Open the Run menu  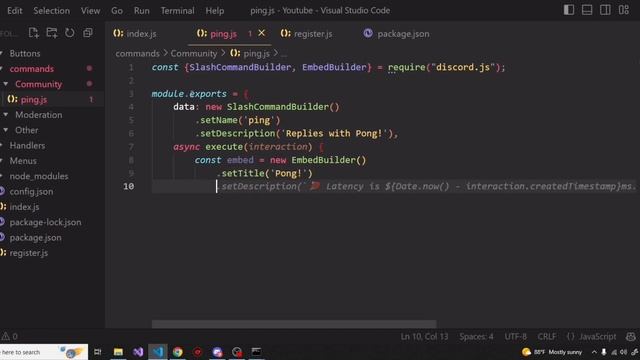pos(142,11)
